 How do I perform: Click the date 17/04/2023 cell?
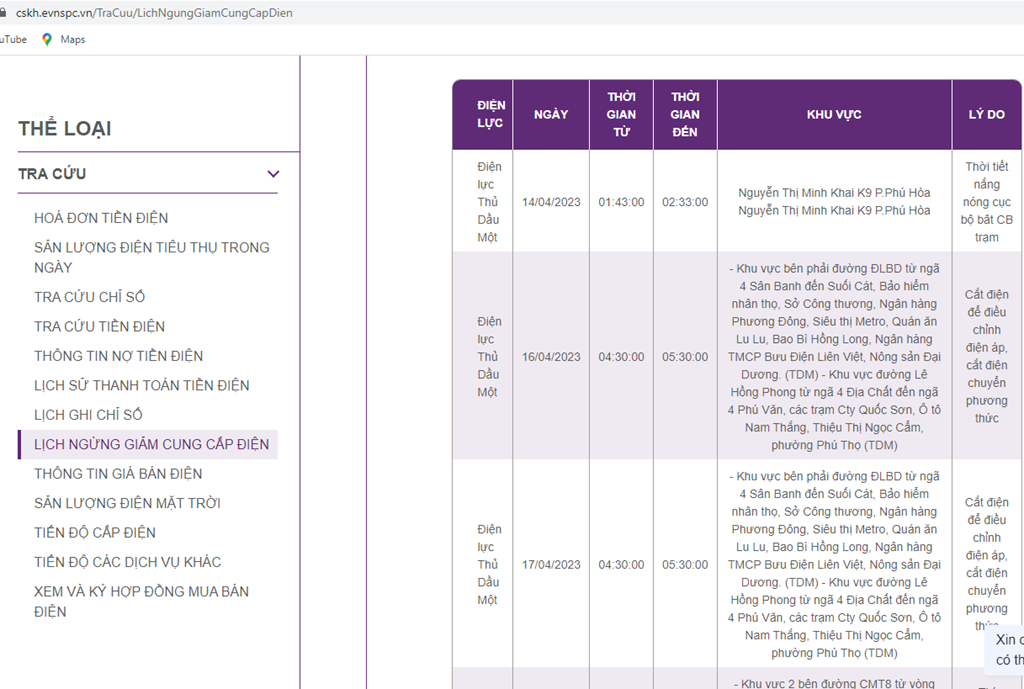(551, 564)
